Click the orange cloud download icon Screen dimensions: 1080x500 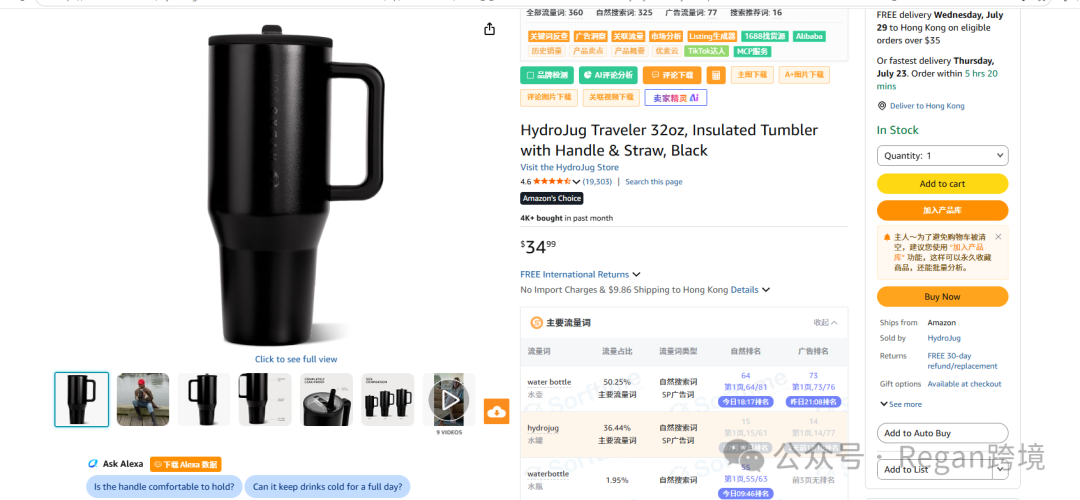pyautogui.click(x=496, y=411)
